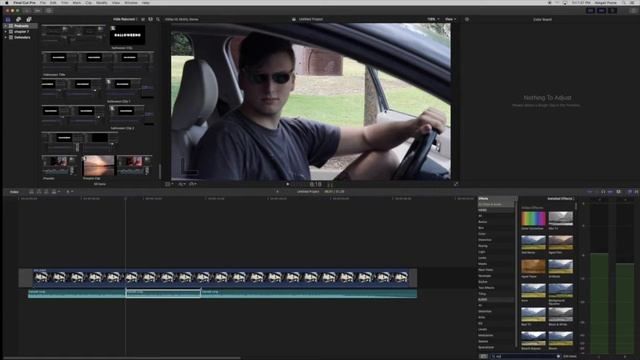The height and width of the screenshot is (360, 640).
Task: Toggle the Transitions browser button
Action: point(636,191)
